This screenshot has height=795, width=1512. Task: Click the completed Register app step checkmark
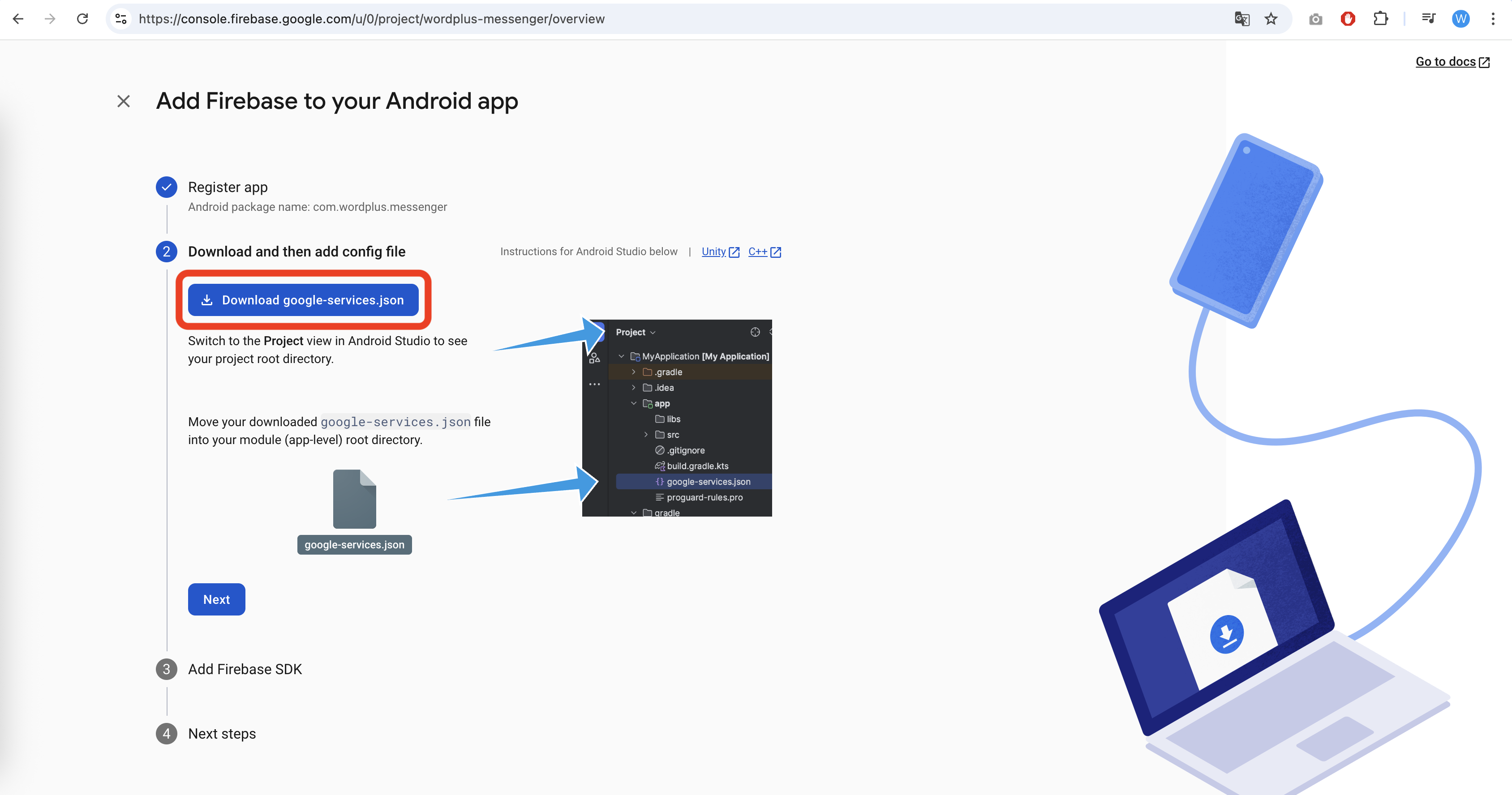pyautogui.click(x=167, y=187)
